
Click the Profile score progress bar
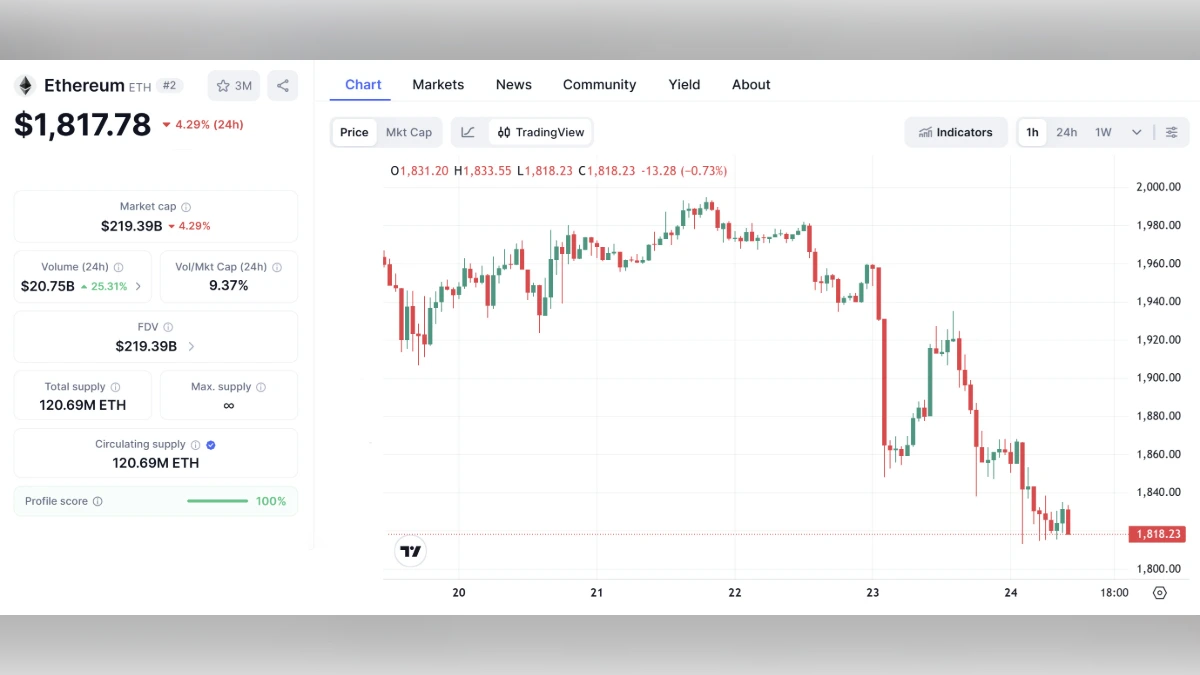[216, 501]
